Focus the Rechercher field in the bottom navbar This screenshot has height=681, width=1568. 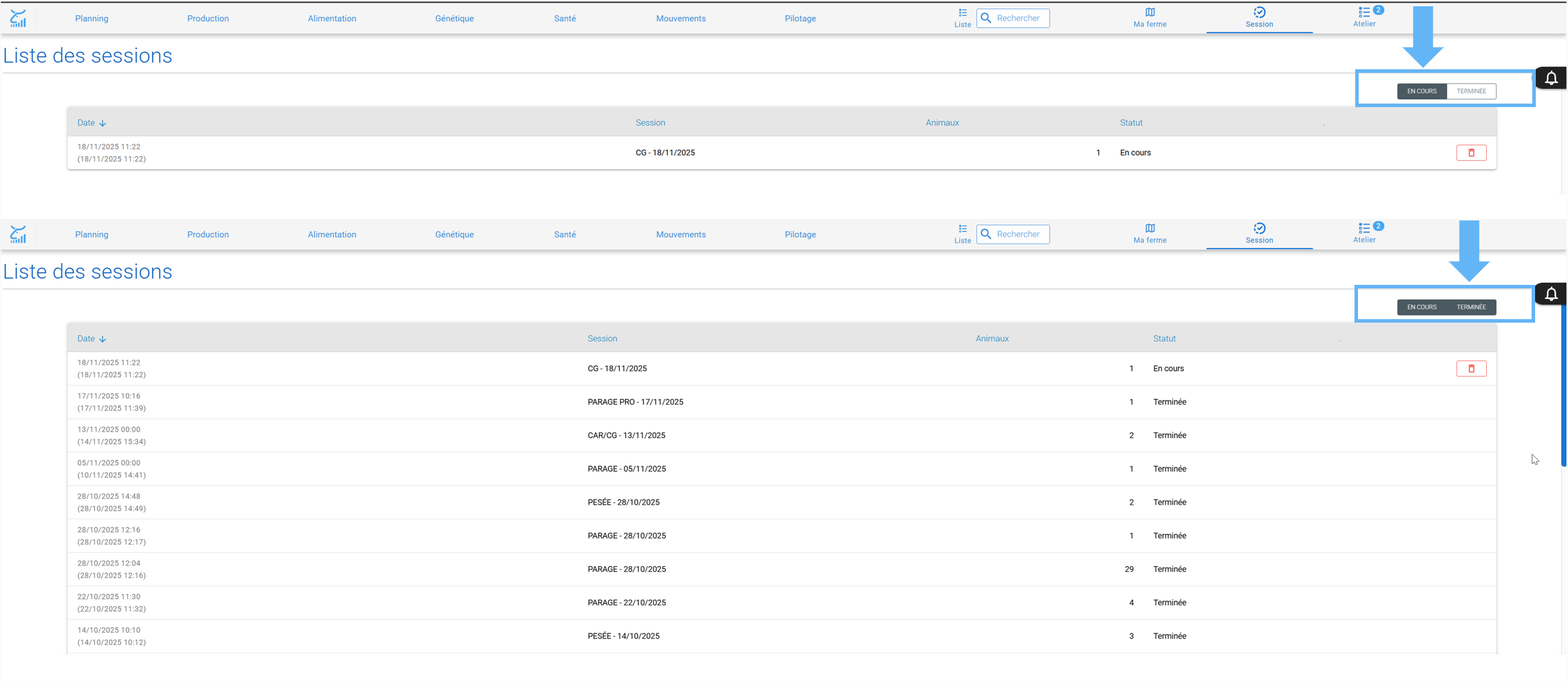1013,234
